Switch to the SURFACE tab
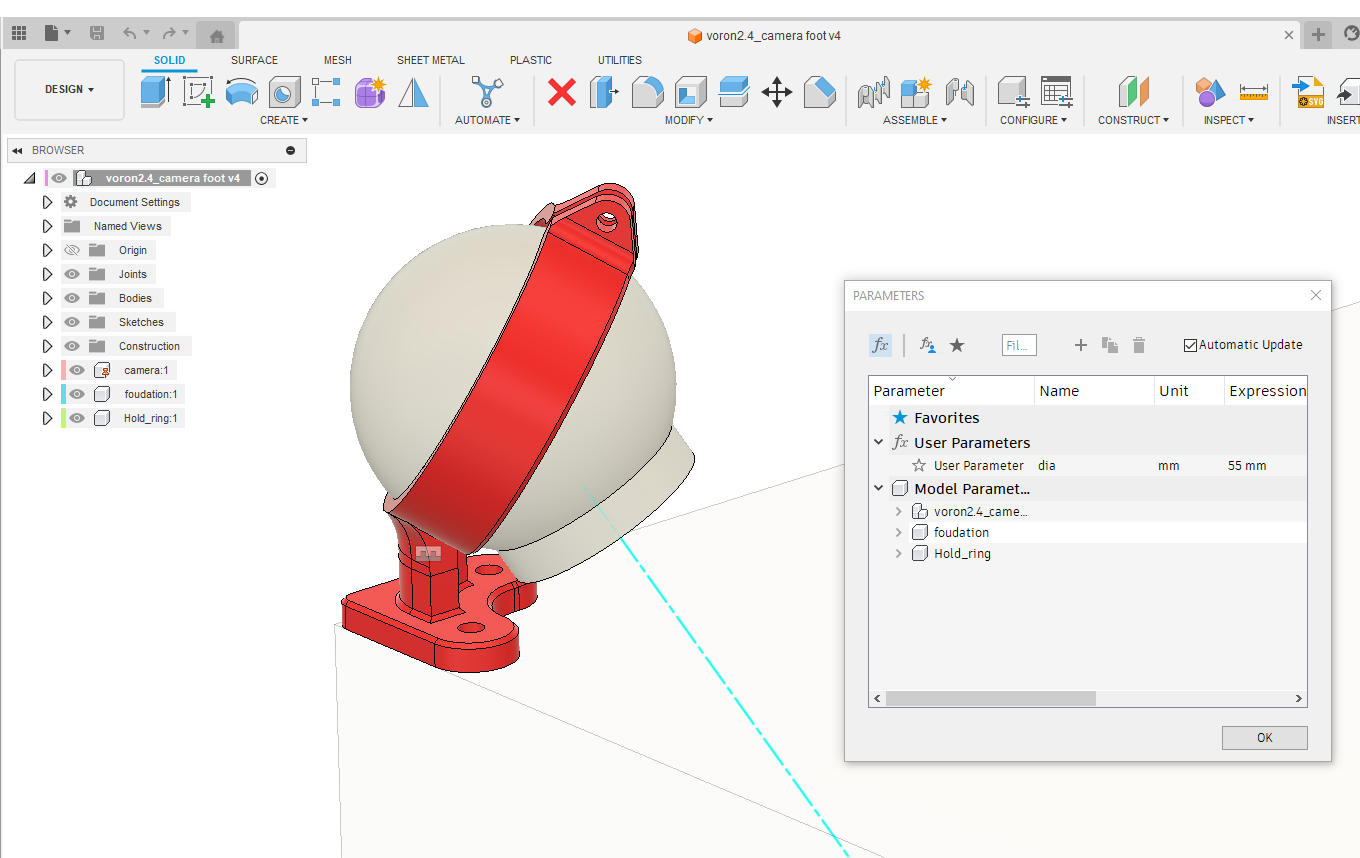 (x=254, y=60)
